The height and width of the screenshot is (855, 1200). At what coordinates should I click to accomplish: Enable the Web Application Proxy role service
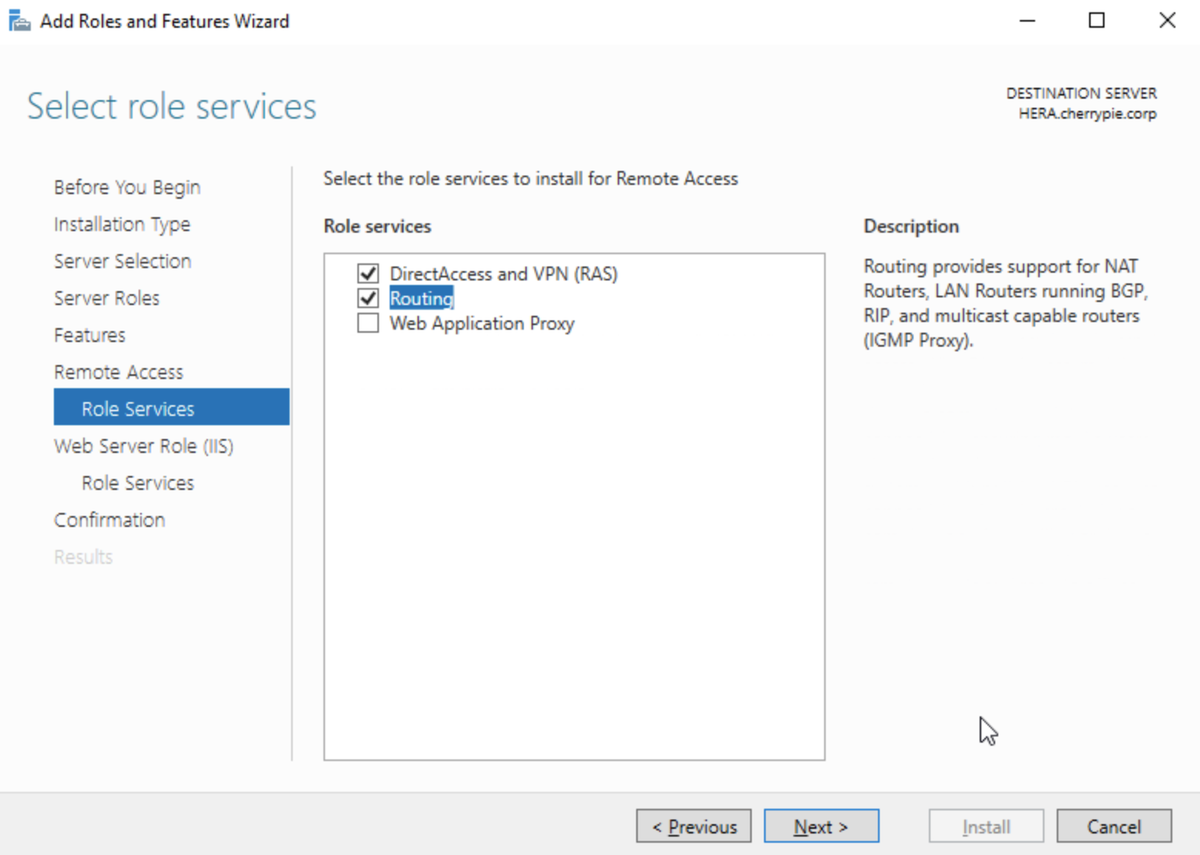point(368,323)
